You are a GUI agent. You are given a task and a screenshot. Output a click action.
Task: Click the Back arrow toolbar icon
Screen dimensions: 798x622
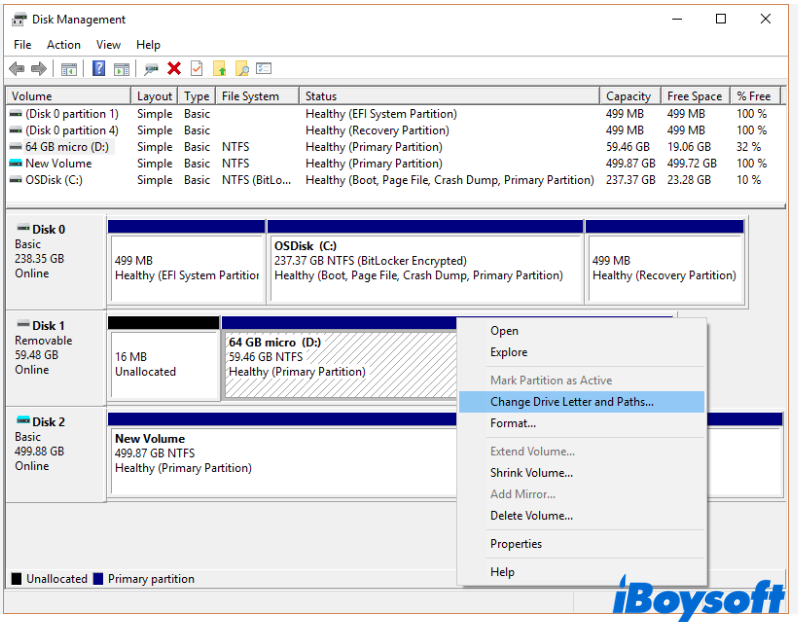17,69
